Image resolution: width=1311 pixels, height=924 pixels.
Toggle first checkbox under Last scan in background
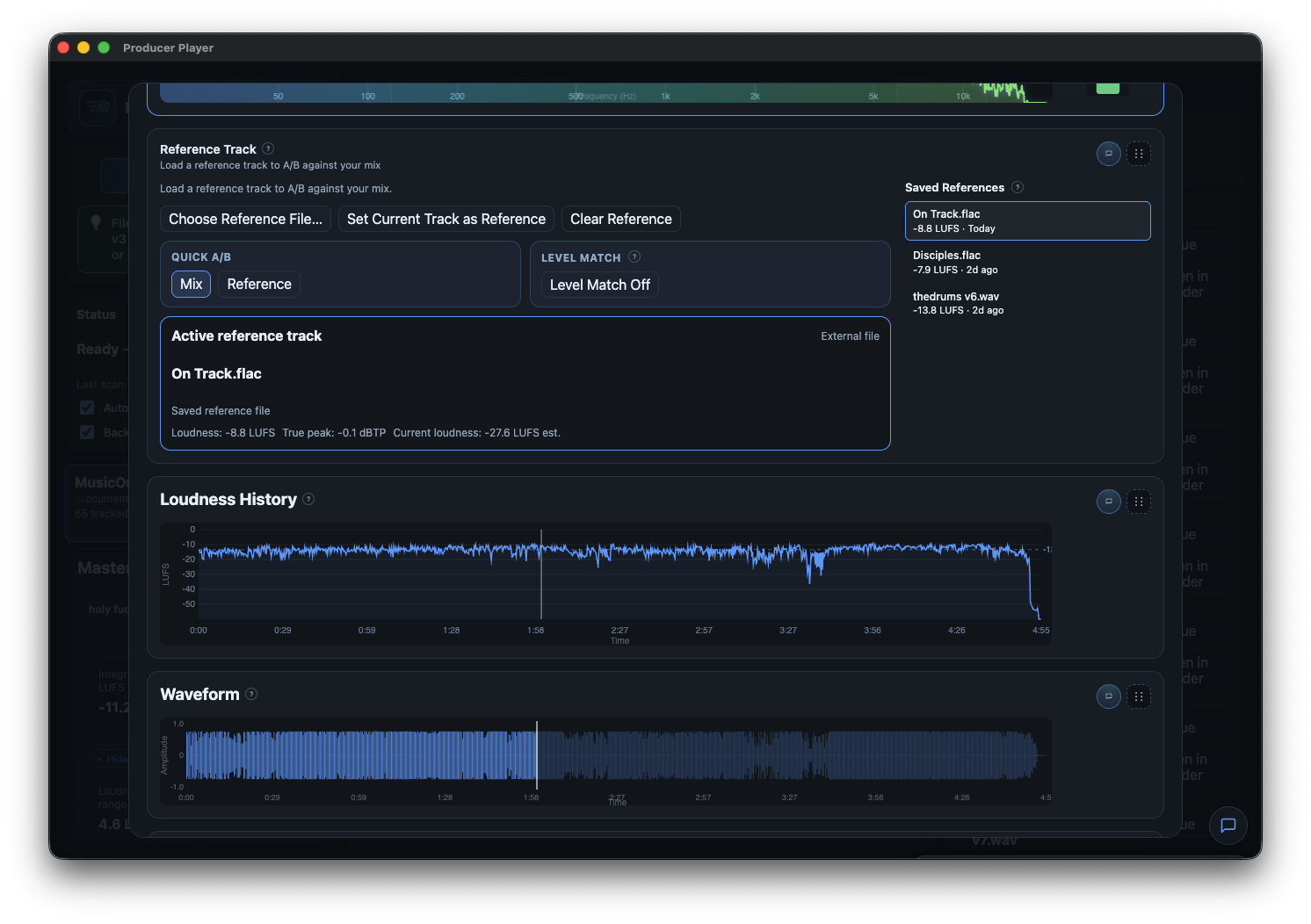coord(87,408)
